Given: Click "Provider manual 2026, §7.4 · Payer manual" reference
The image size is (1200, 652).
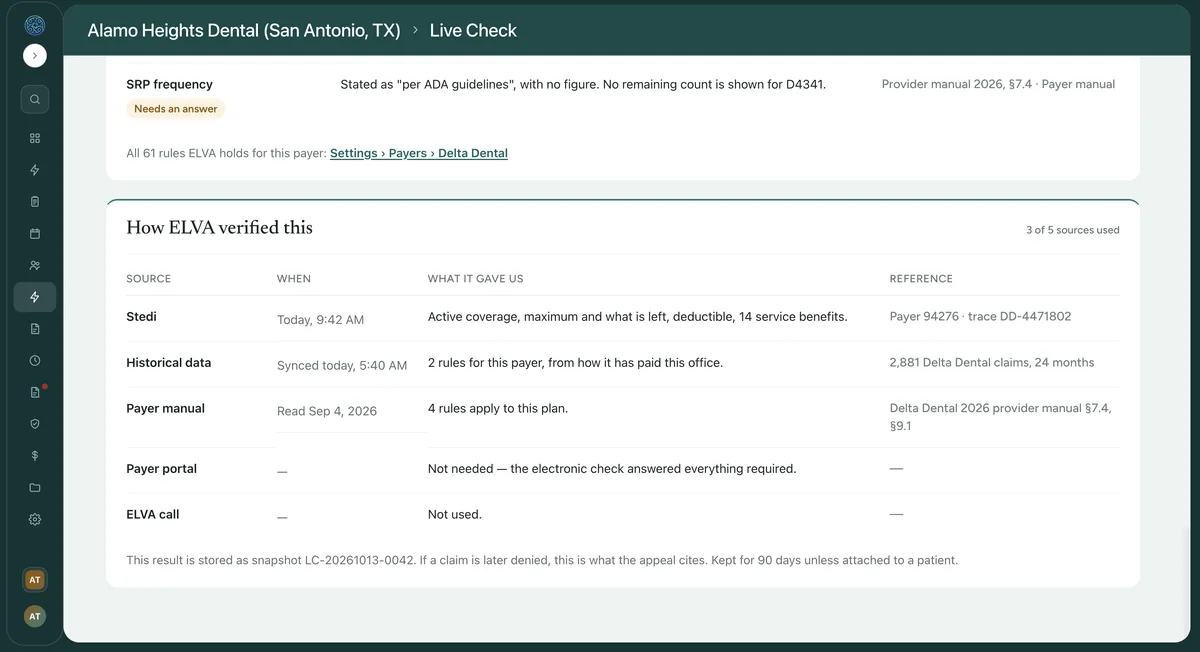Looking at the screenshot, I should coord(998,84).
